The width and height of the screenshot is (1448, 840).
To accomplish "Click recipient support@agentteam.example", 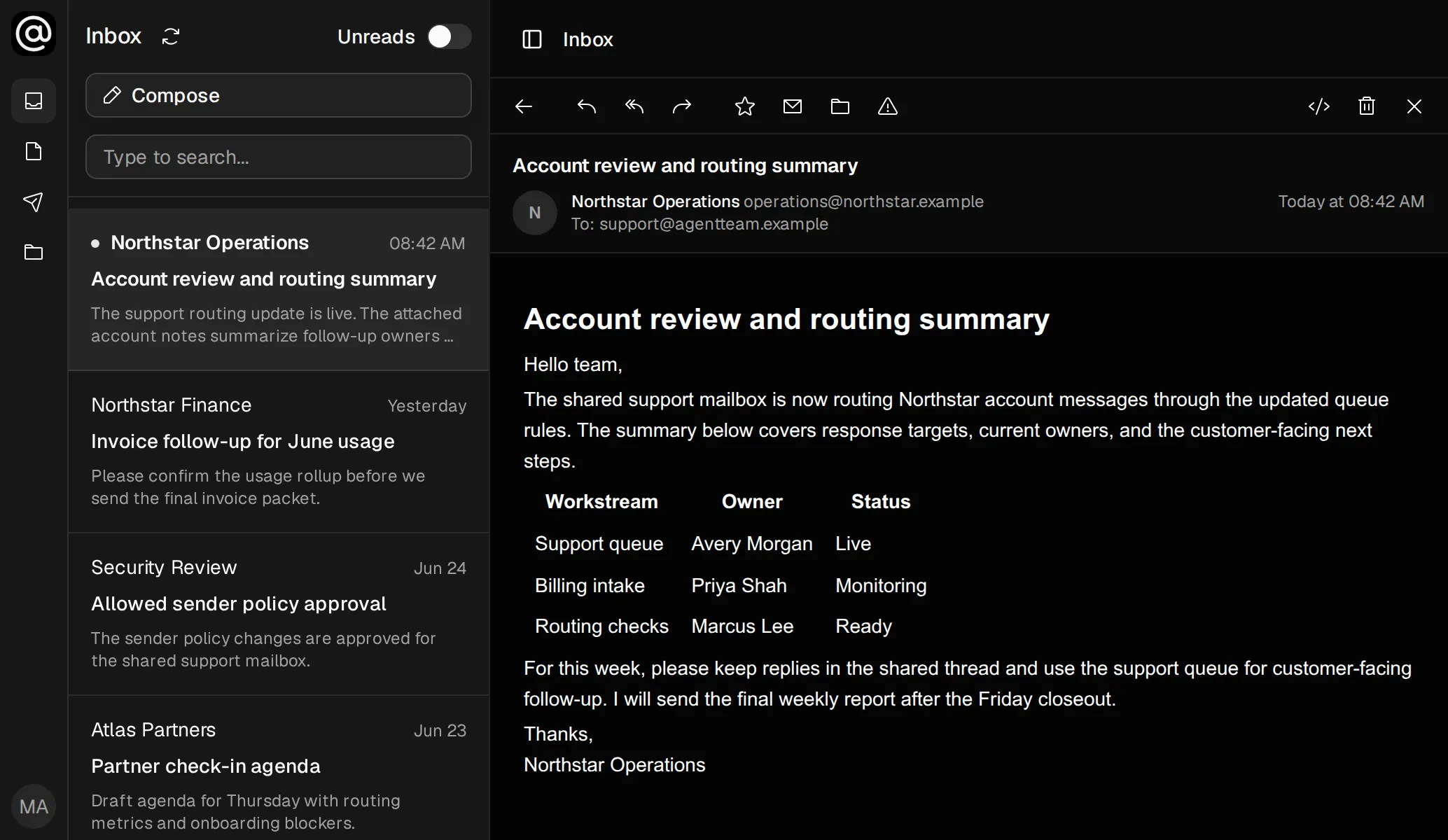I will (713, 224).
